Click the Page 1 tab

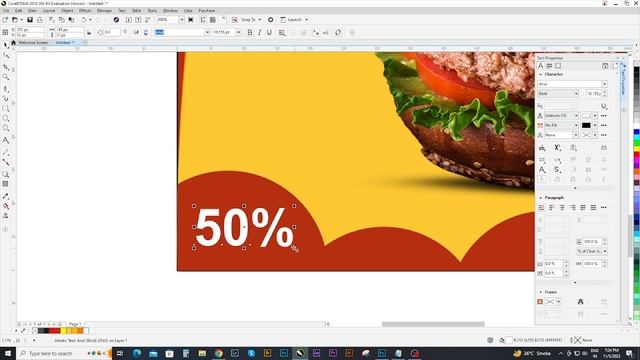tap(75, 324)
